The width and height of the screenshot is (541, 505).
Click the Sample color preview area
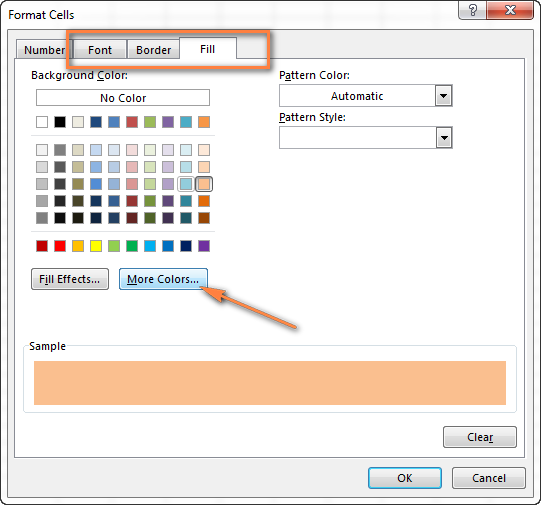tap(270, 383)
